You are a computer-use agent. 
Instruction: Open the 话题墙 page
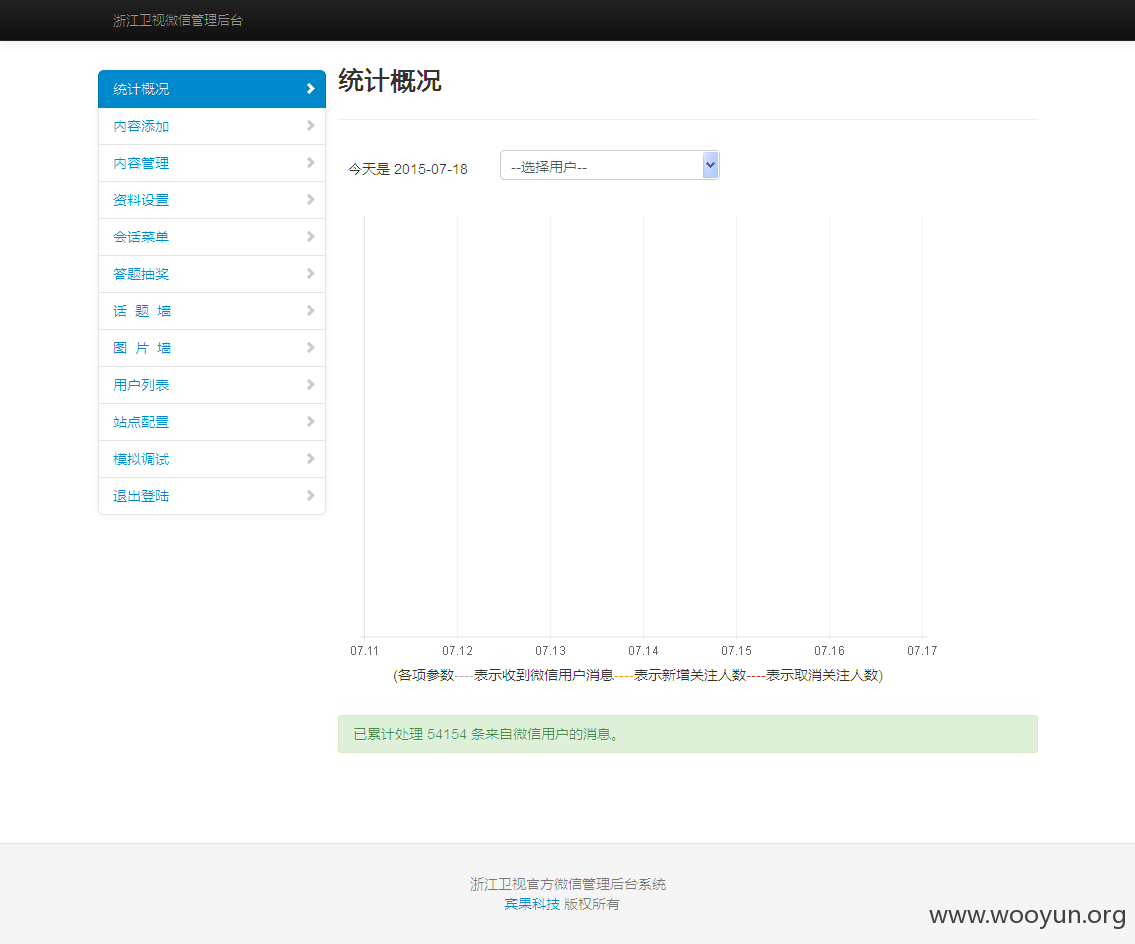pos(211,311)
